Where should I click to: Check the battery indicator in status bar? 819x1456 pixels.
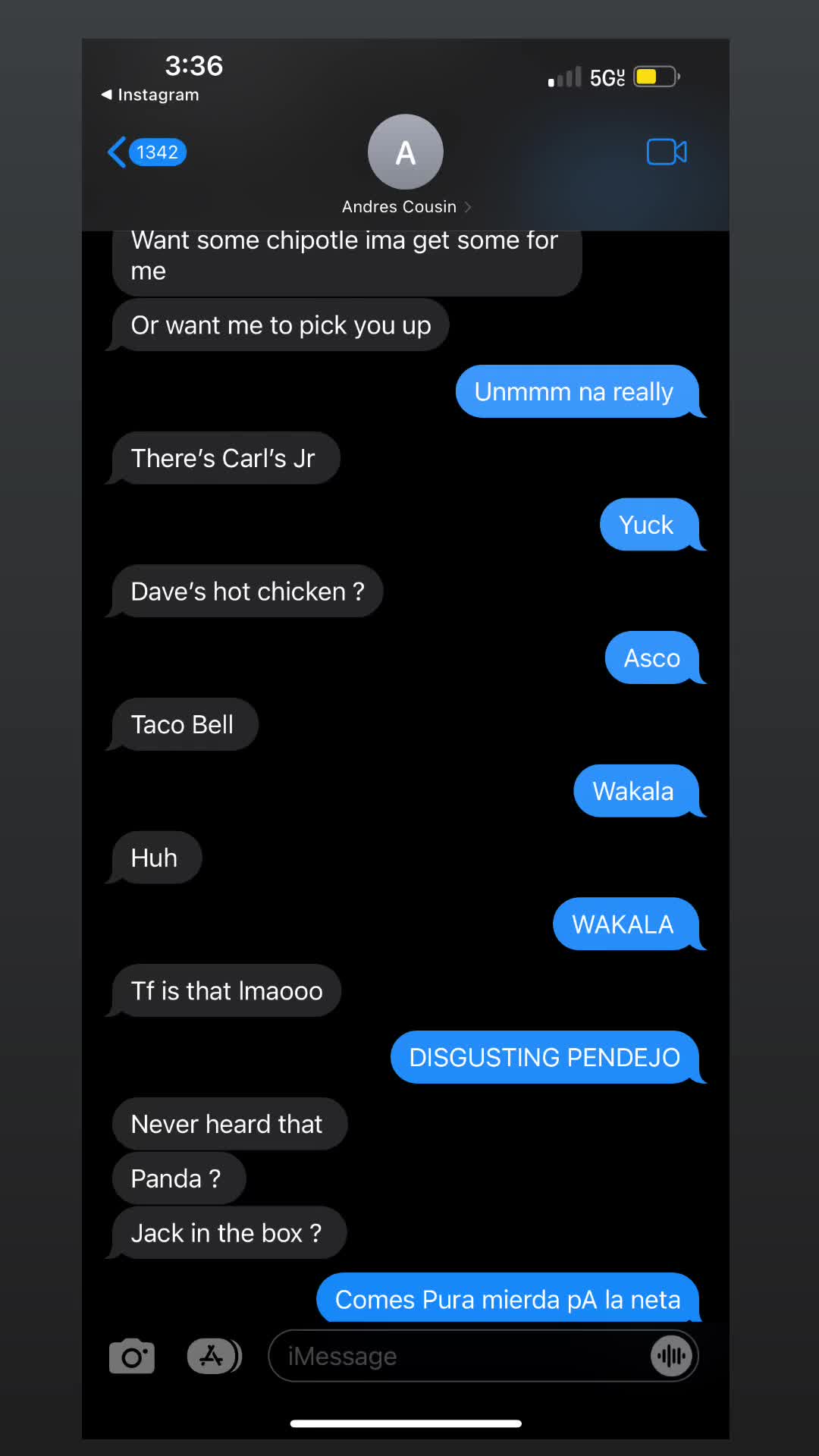657,77
